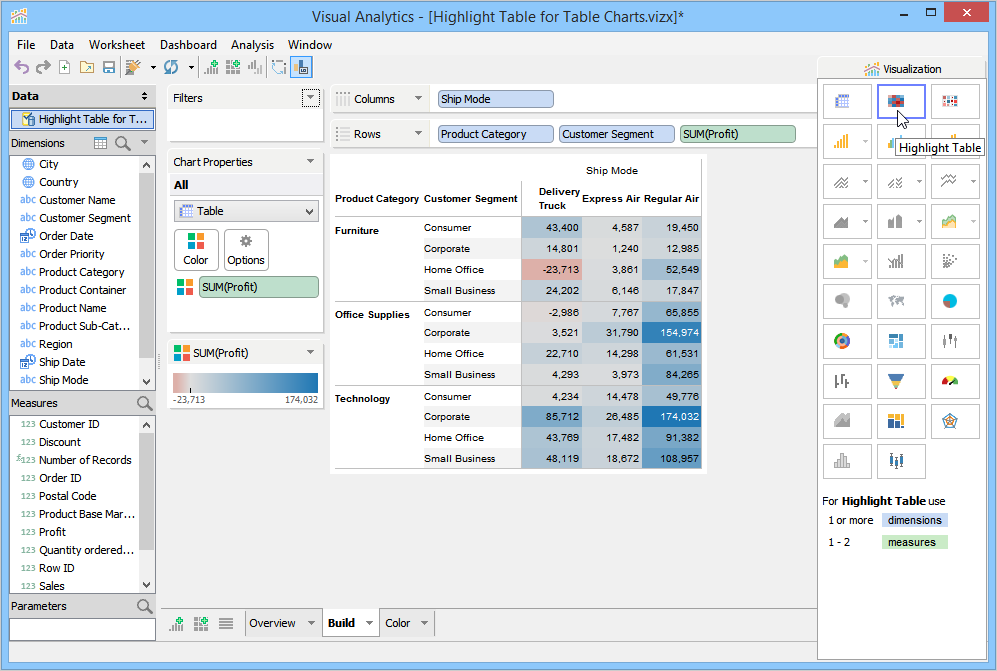Switch to the Overview sheet tab
The height and width of the screenshot is (671, 997).
click(x=272, y=623)
